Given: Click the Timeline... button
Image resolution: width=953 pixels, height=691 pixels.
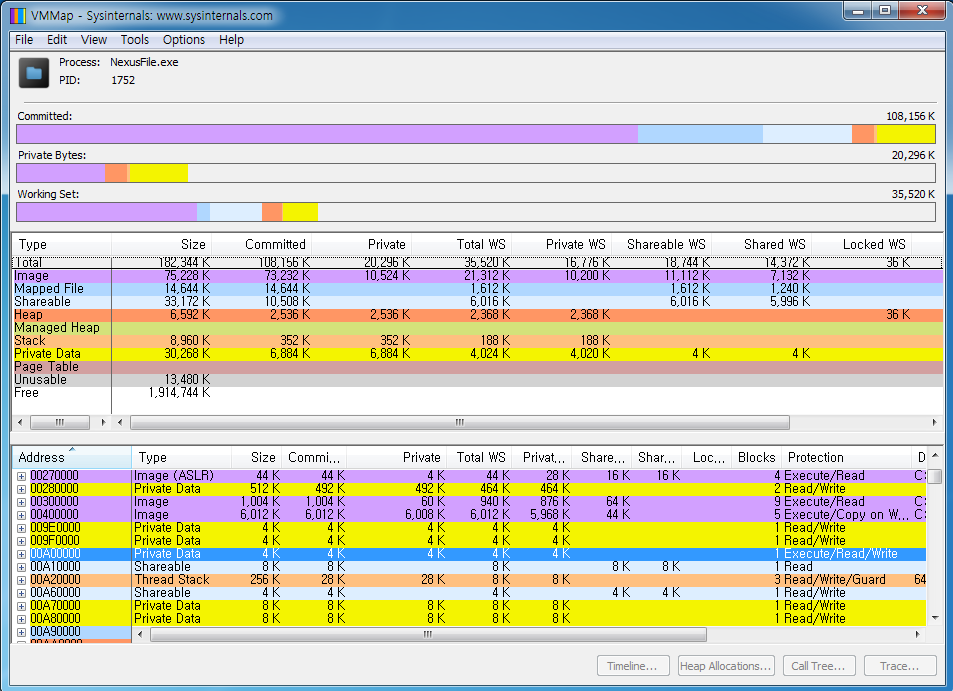Looking at the screenshot, I should click(633, 665).
